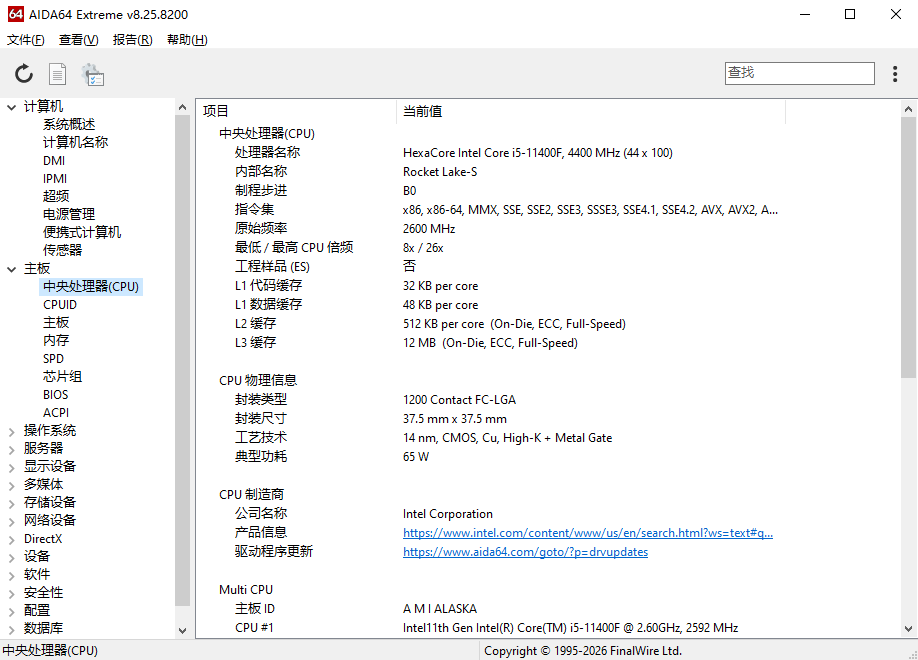
Task: Select 内存 in the tree
Action: pyautogui.click(x=56, y=340)
